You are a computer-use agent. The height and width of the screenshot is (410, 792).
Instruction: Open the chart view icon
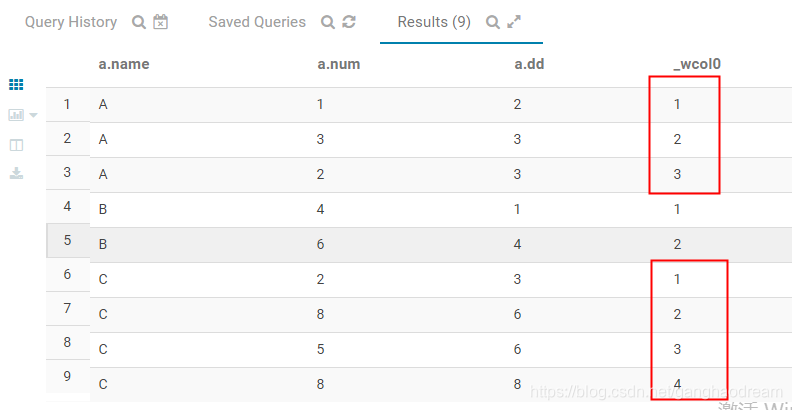tap(16, 115)
